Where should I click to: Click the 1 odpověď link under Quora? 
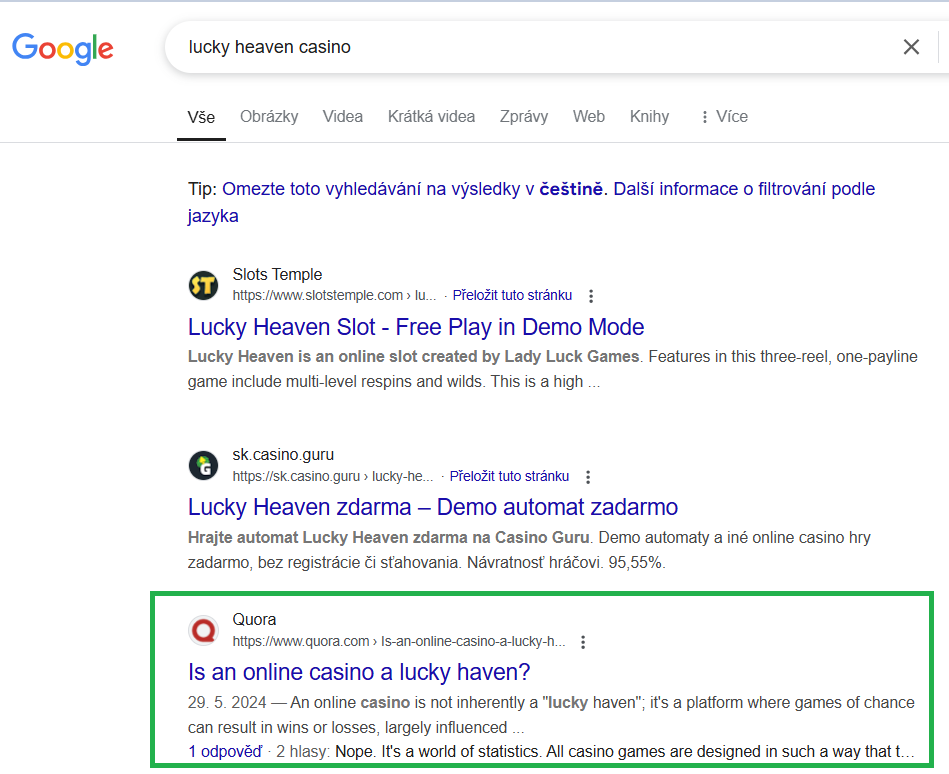click(225, 751)
